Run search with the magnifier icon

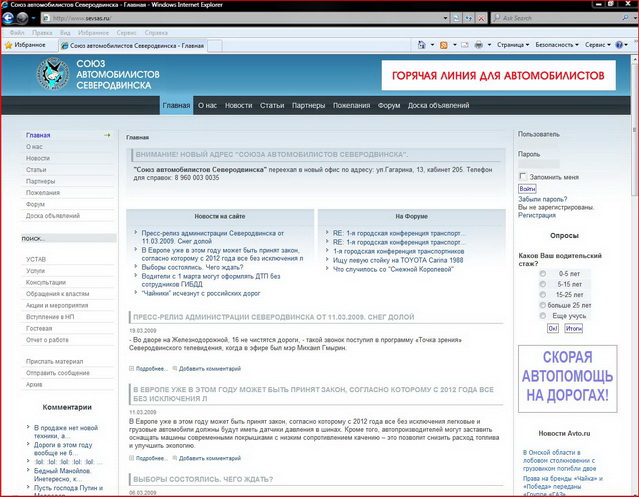[x=625, y=18]
